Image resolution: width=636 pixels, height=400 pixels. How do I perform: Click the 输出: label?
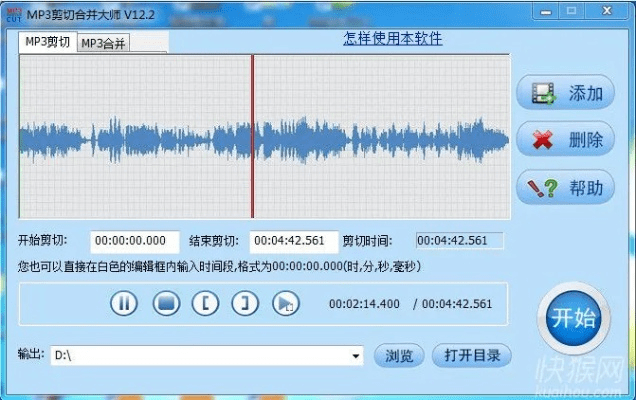point(31,354)
